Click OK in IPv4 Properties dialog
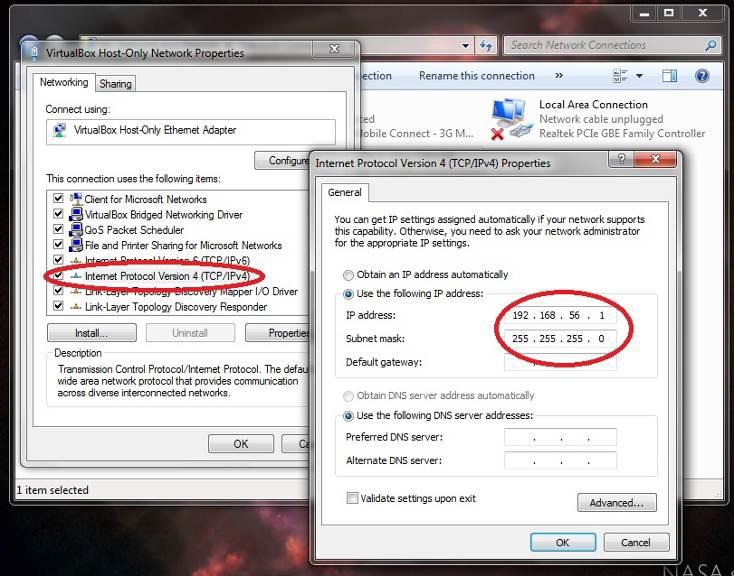 [x=563, y=542]
